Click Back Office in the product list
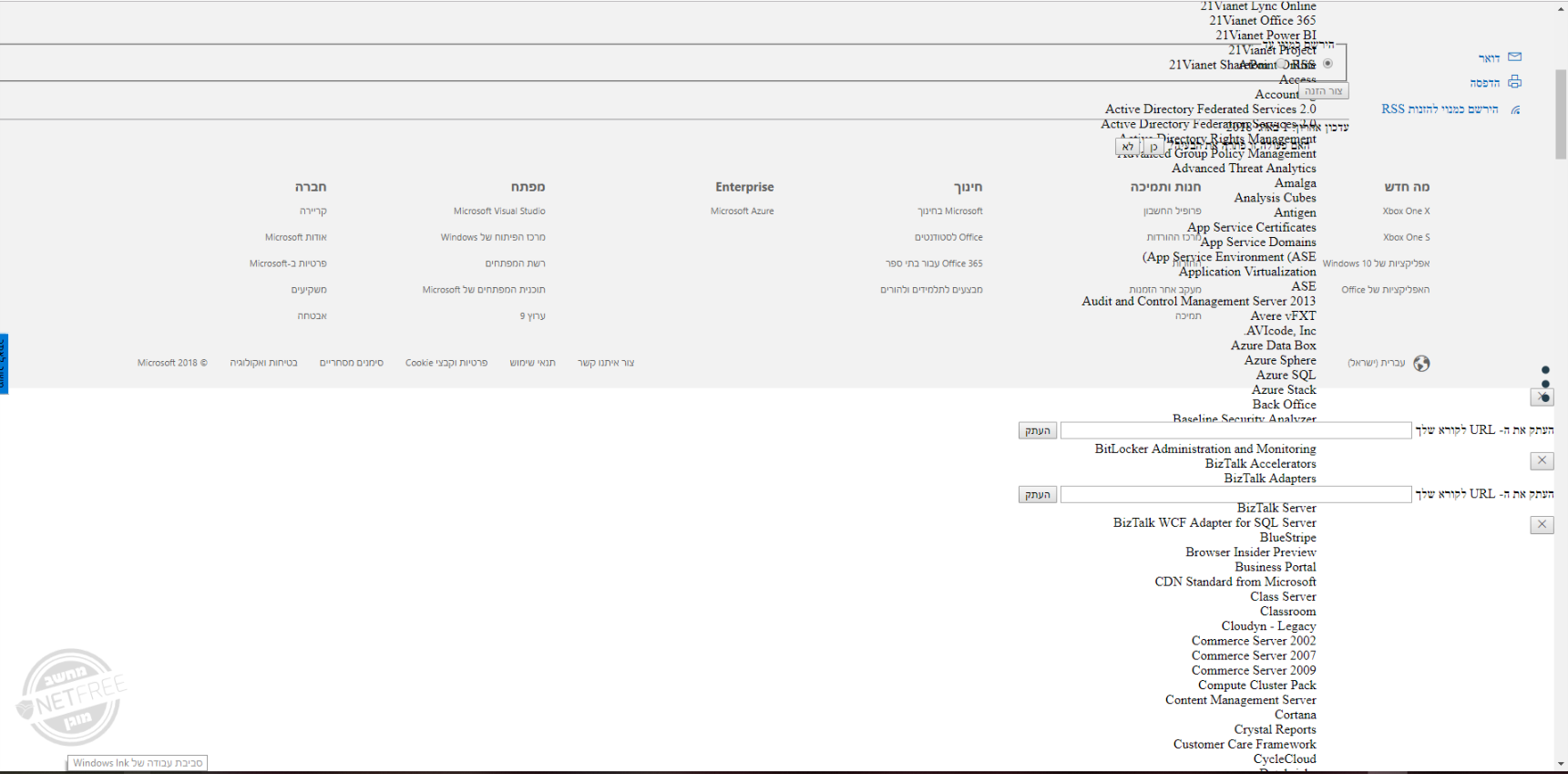This screenshot has height=774, width=1568. [1285, 404]
